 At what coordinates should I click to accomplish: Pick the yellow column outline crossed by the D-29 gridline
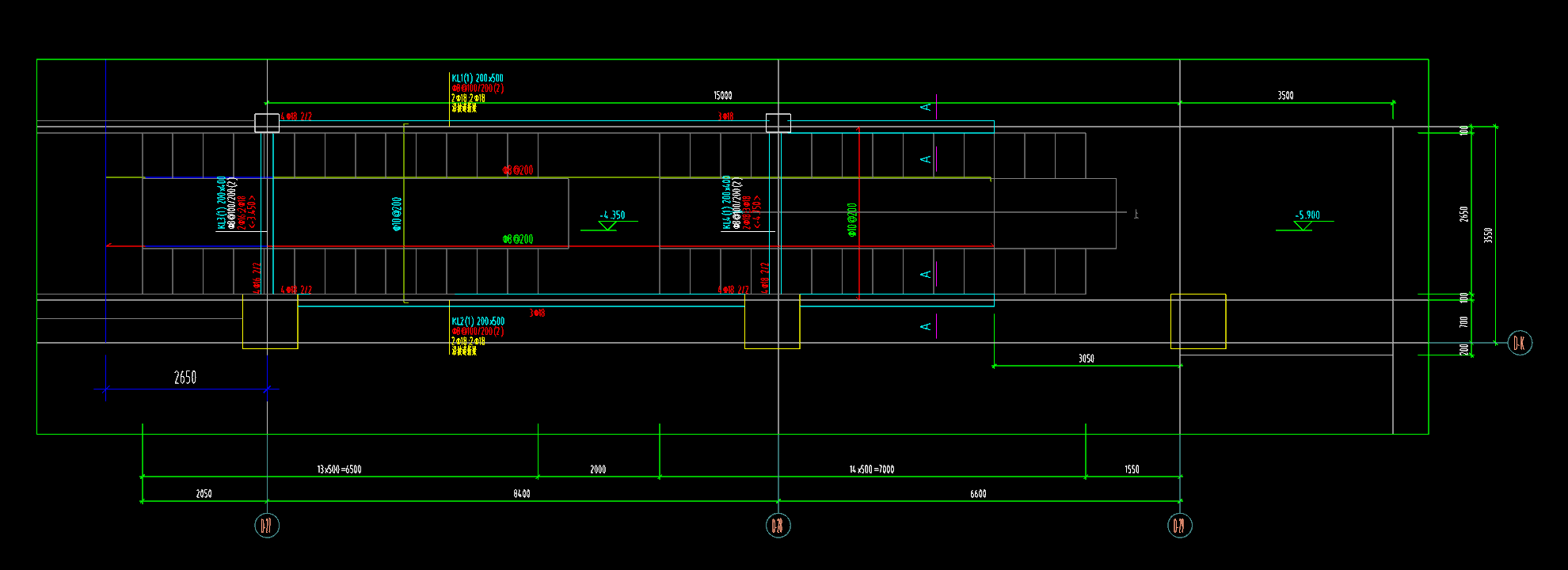click(x=1198, y=321)
